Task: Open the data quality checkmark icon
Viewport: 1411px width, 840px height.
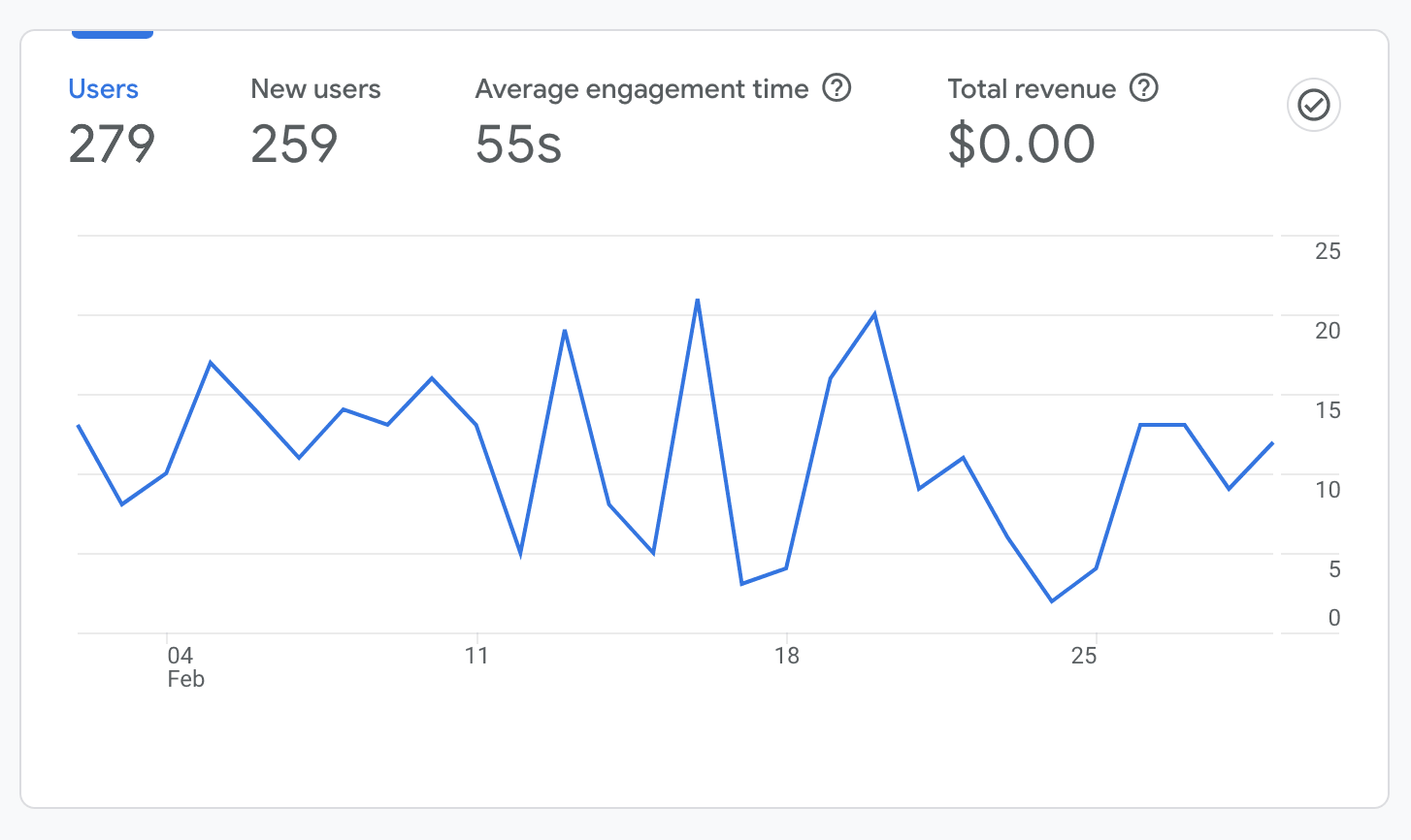Action: [x=1314, y=105]
